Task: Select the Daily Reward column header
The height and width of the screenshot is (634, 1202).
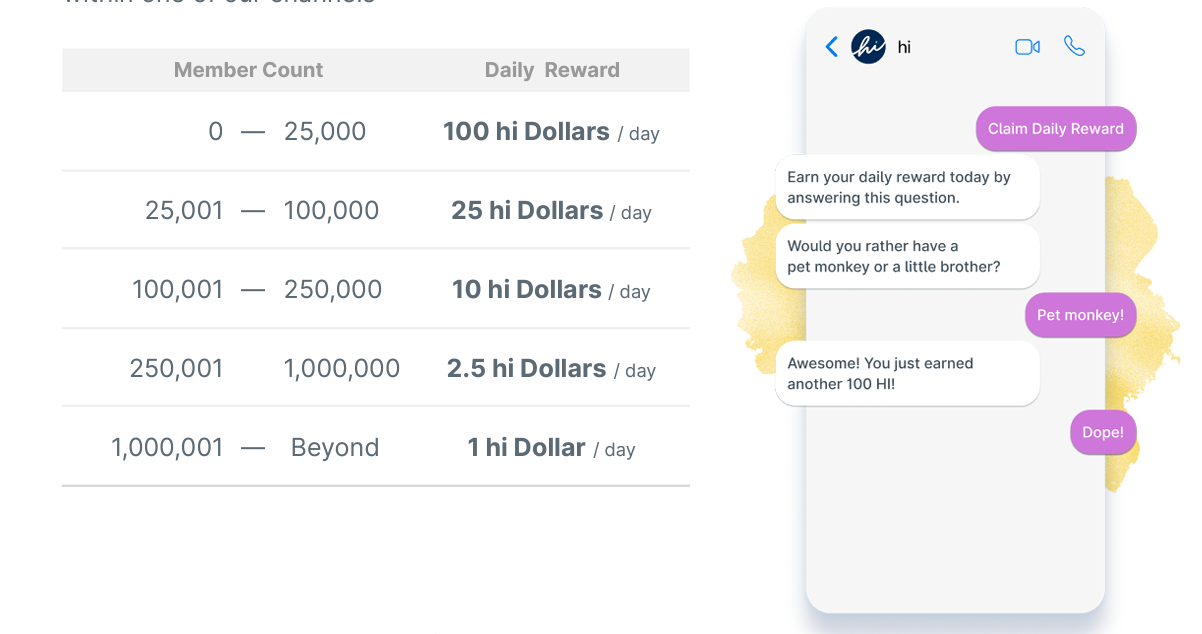Action: [552, 70]
